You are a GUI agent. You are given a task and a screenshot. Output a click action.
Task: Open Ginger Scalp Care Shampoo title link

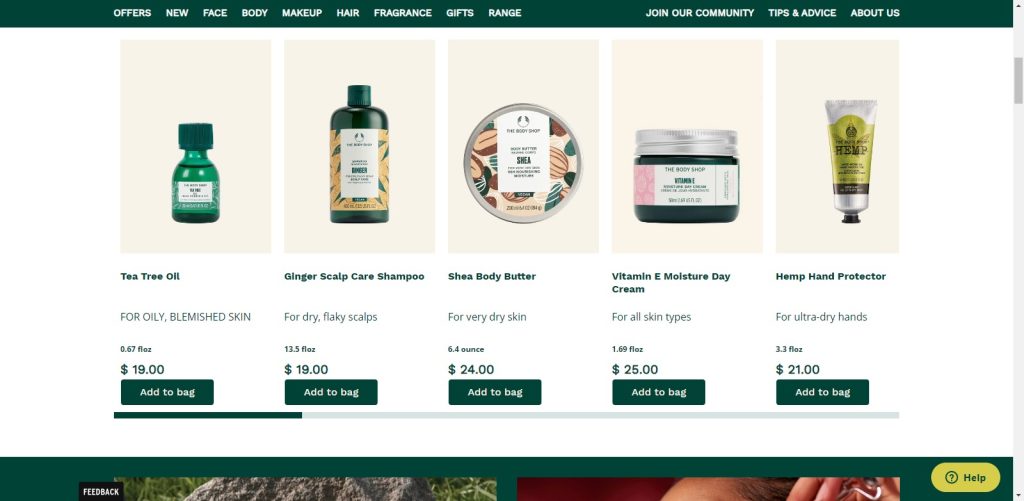coord(354,276)
